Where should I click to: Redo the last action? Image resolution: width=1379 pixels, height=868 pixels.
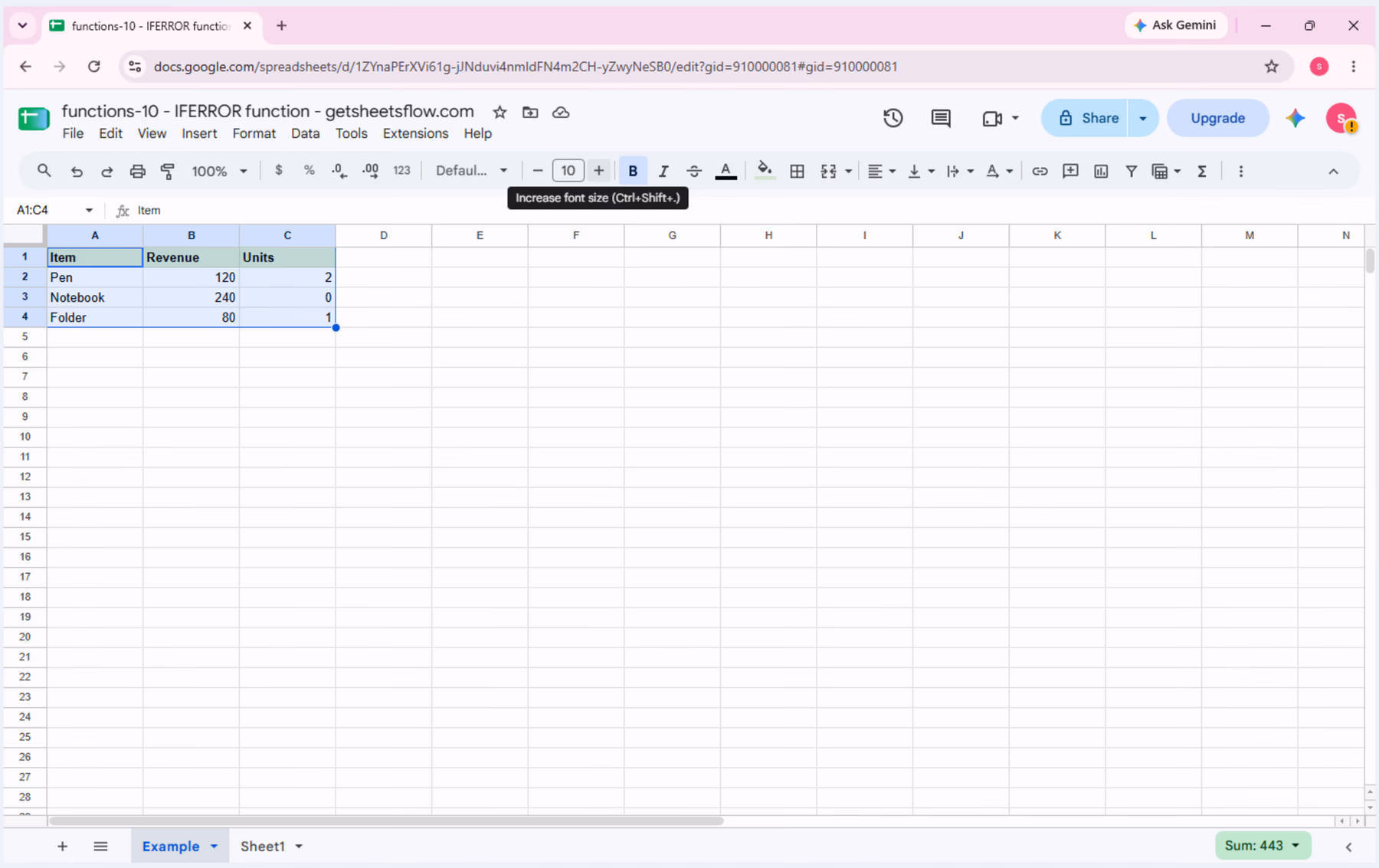pyautogui.click(x=107, y=171)
